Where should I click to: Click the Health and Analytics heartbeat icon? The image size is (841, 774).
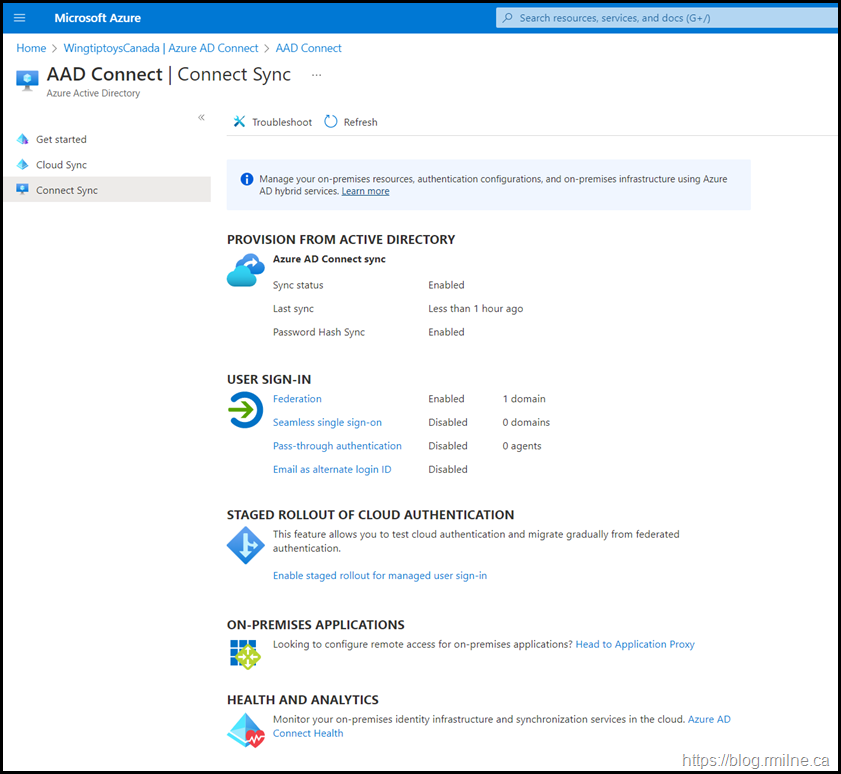point(245,730)
